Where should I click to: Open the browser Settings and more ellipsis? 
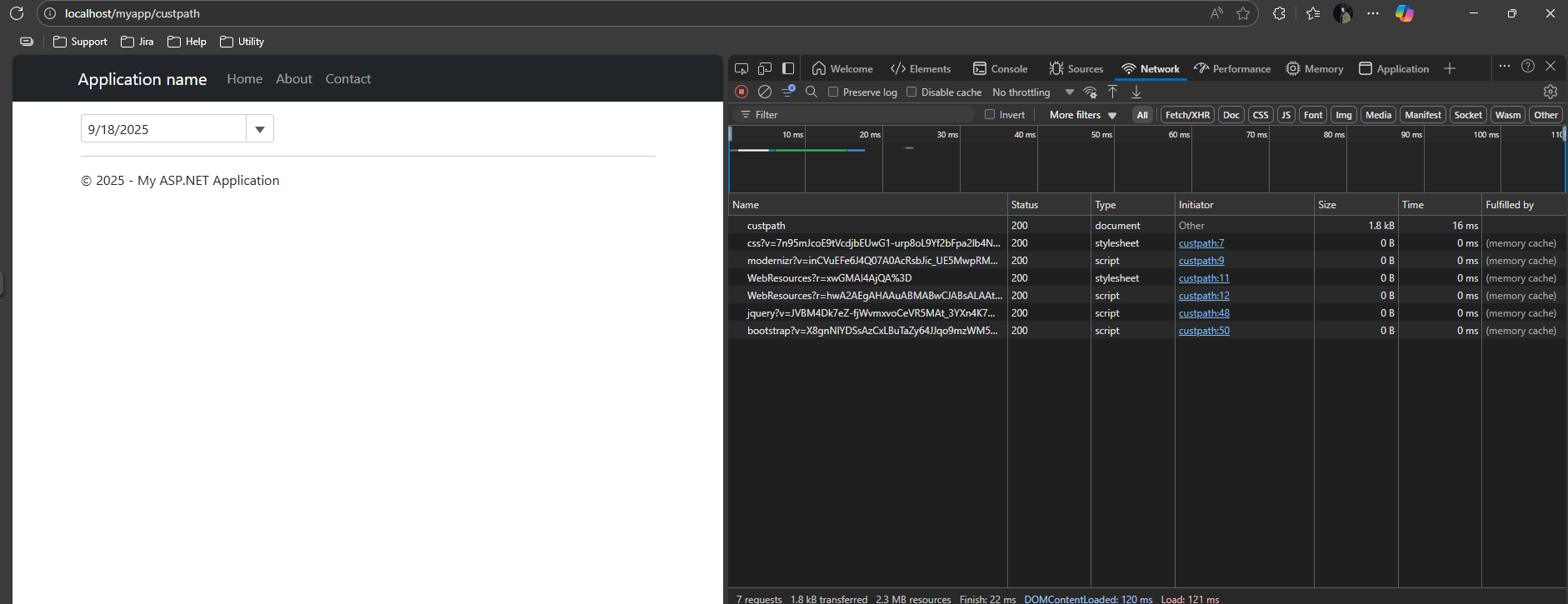pos(1373,13)
